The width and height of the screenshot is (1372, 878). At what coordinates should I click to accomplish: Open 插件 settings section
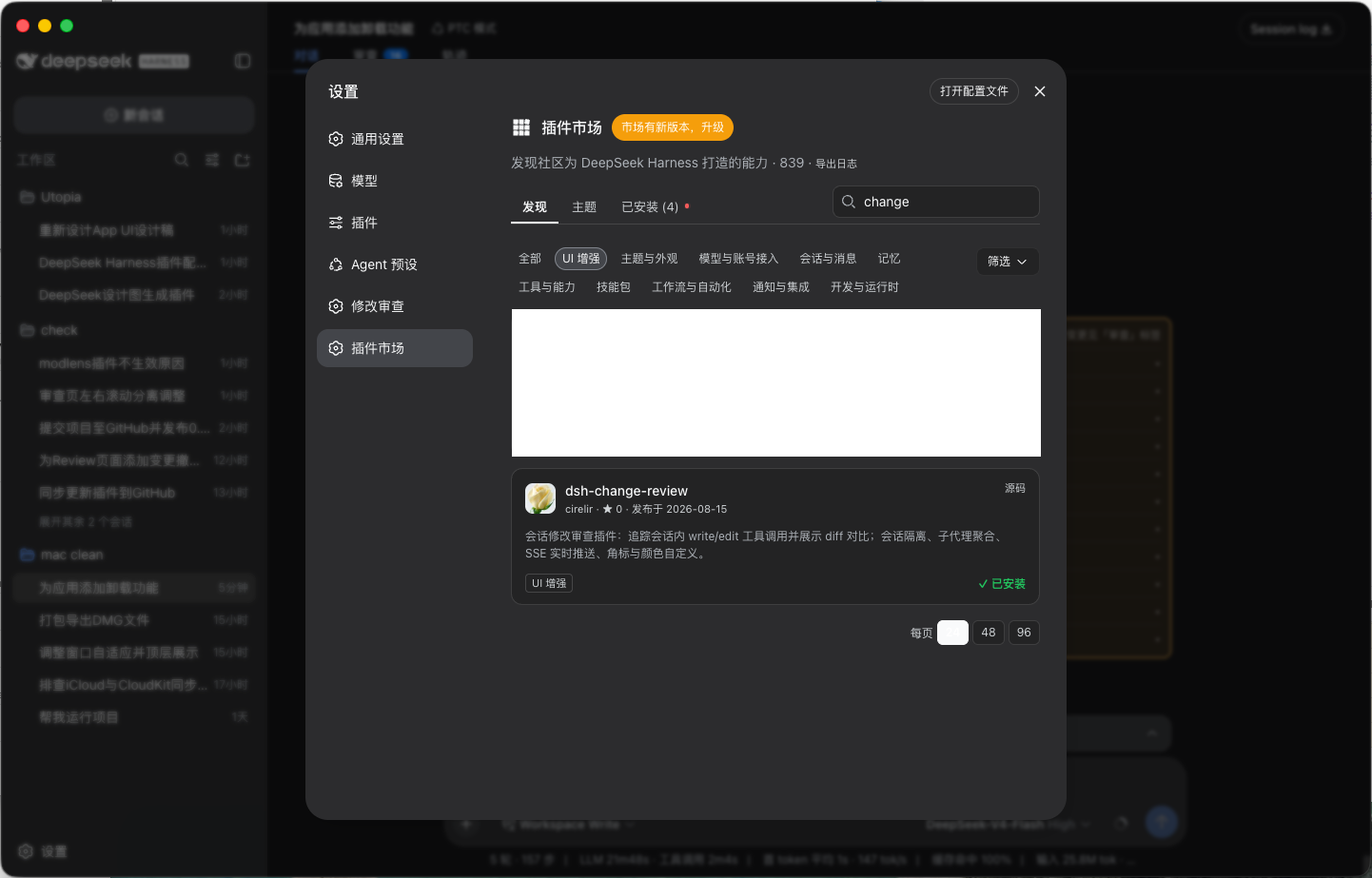point(394,223)
